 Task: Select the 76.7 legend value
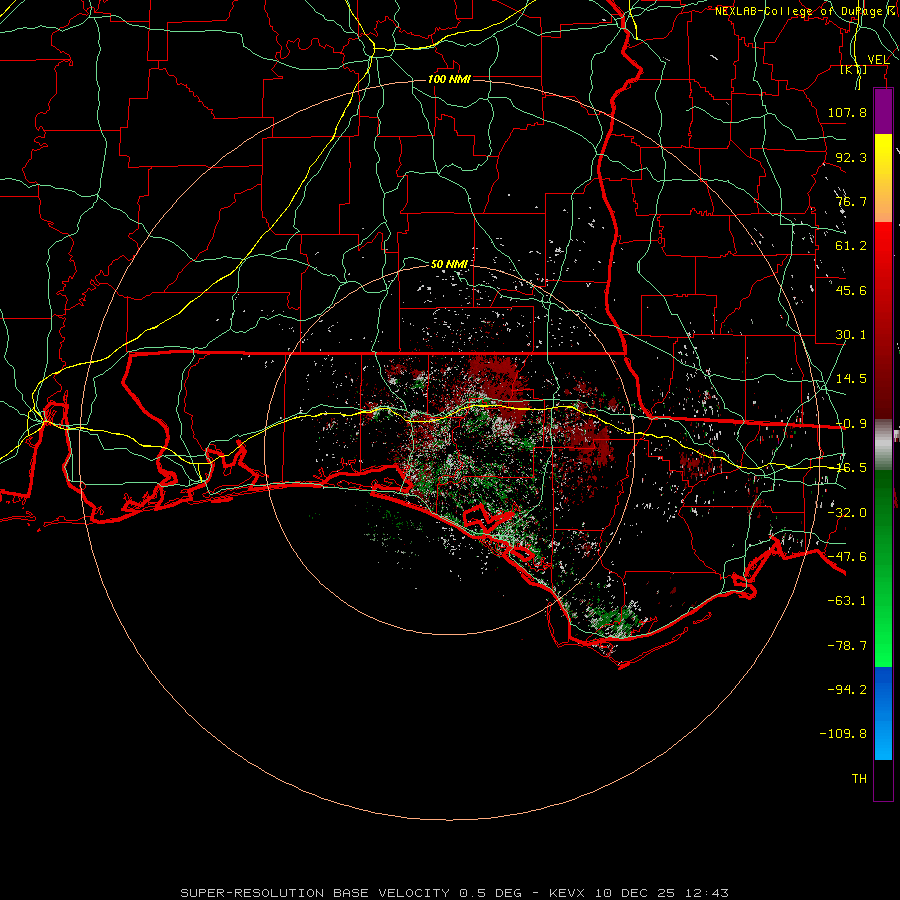(851, 201)
